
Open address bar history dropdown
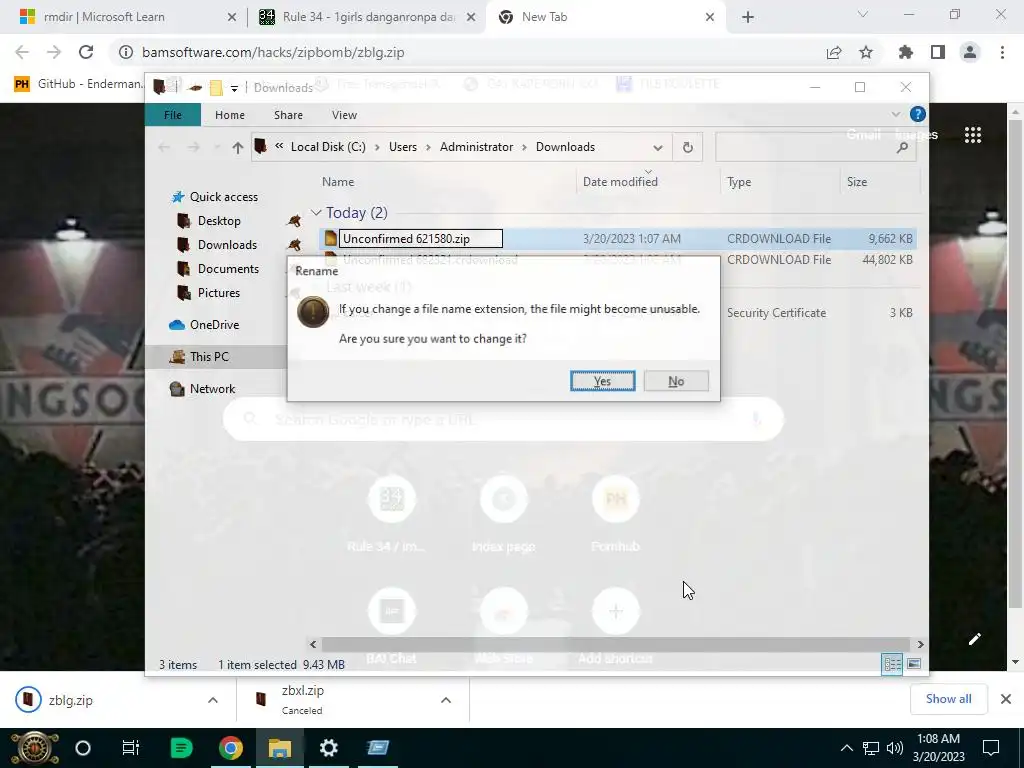click(658, 148)
